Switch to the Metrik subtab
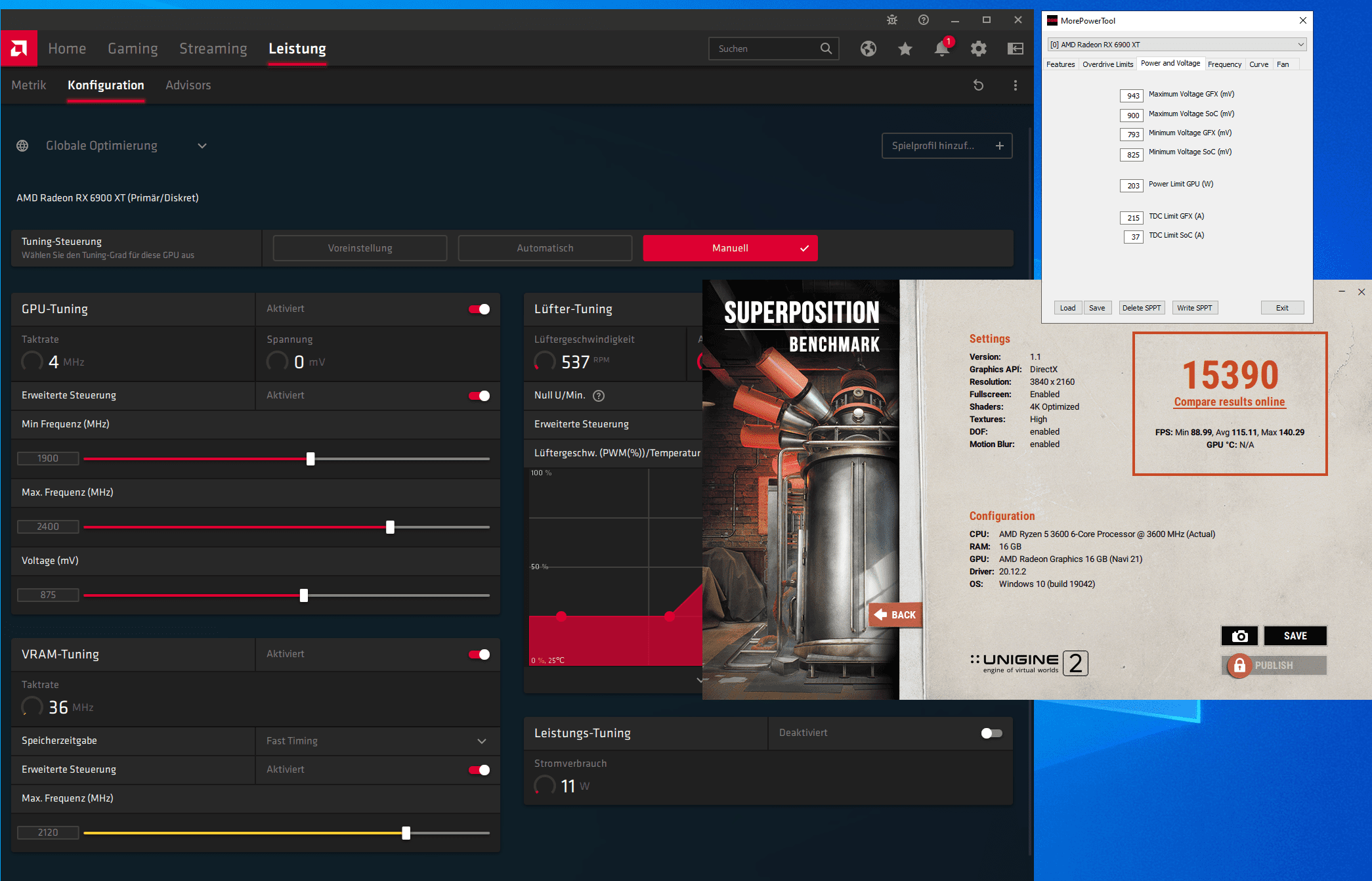The width and height of the screenshot is (1372, 881). (x=29, y=85)
